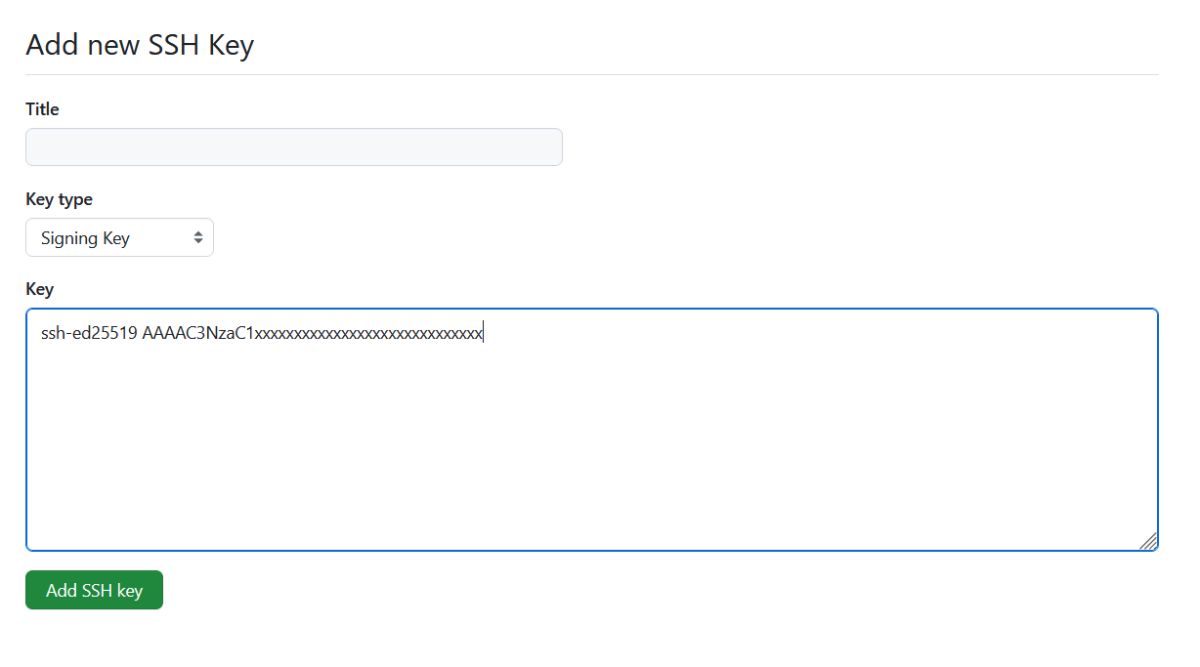Screen dimensions: 1200x667
Task: Focus the empty Title input field
Action: click(294, 147)
